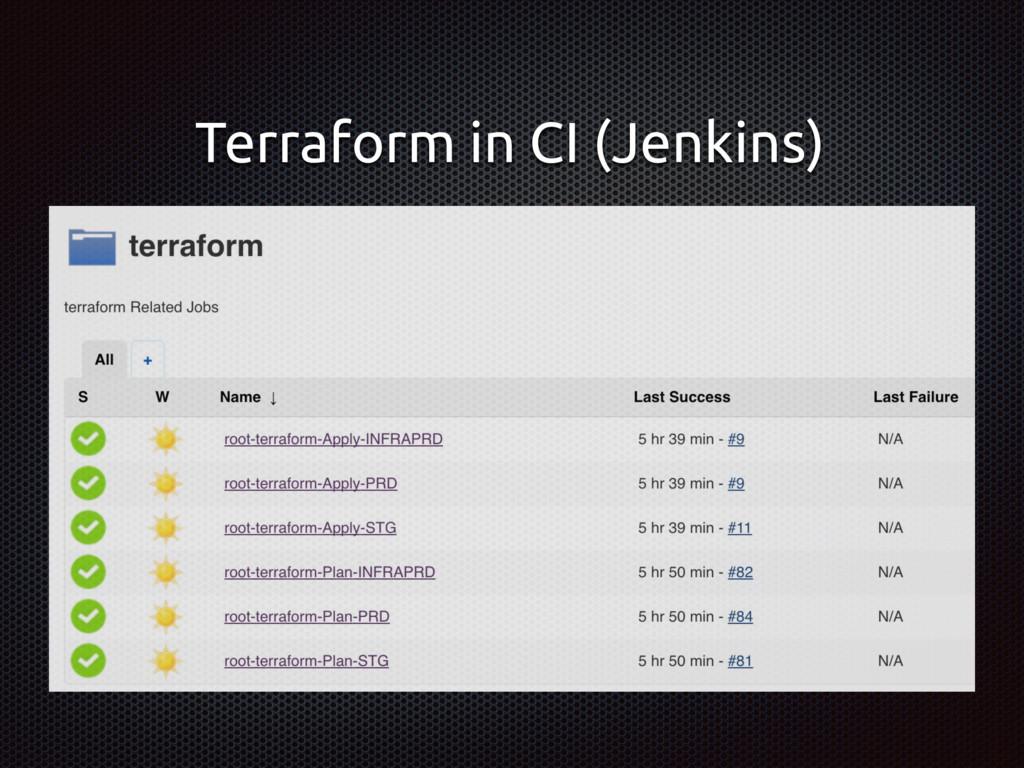Image resolution: width=1024 pixels, height=768 pixels.
Task: Click success status icon for root-terraform-Apply-INFRAPRD
Action: pyautogui.click(x=88, y=439)
